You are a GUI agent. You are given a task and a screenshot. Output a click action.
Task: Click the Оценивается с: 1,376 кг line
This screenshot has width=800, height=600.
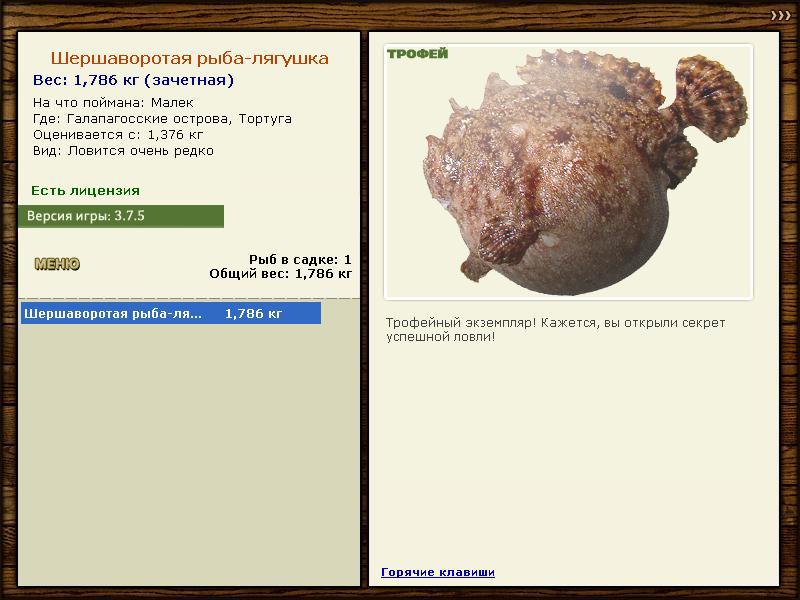[x=118, y=135]
